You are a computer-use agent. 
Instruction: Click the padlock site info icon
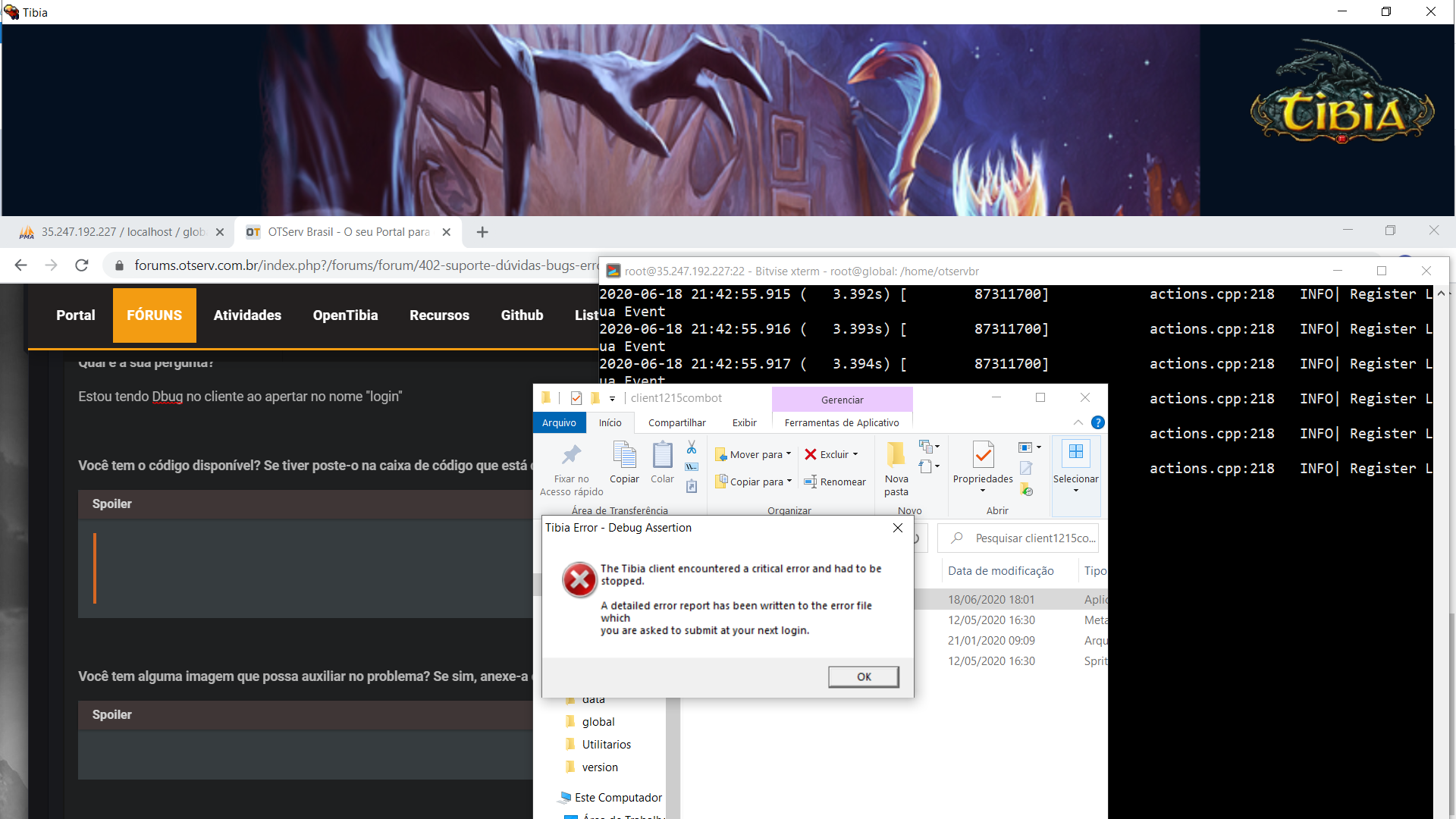(x=119, y=265)
